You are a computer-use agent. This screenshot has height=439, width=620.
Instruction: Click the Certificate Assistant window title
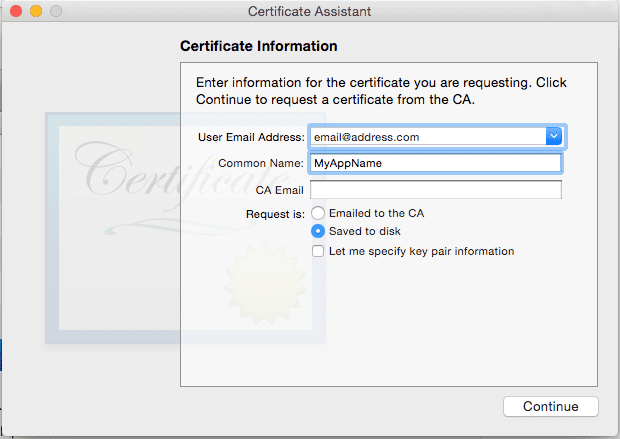pyautogui.click(x=309, y=11)
